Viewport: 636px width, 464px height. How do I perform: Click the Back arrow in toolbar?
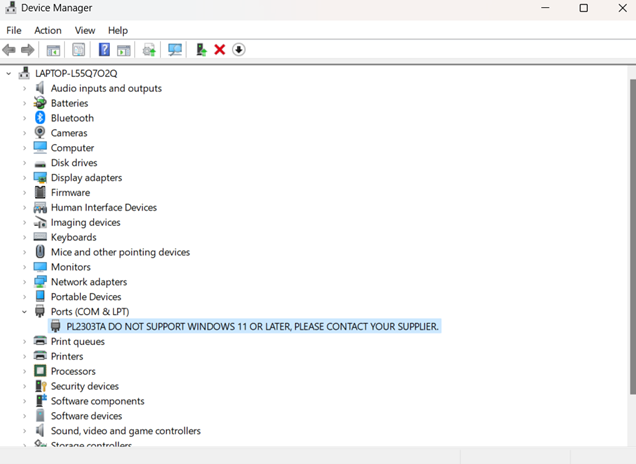click(9, 50)
